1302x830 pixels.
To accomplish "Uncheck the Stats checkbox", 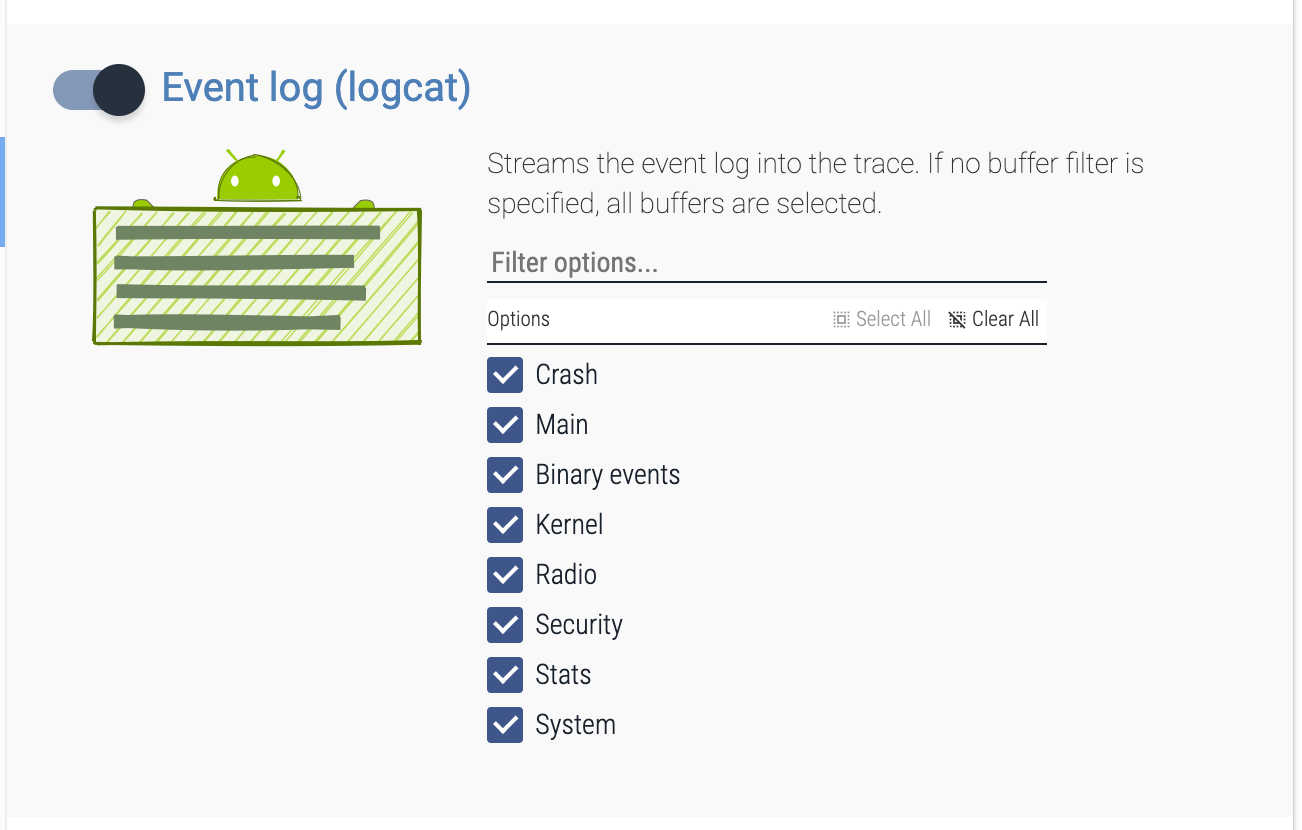I will [505, 675].
